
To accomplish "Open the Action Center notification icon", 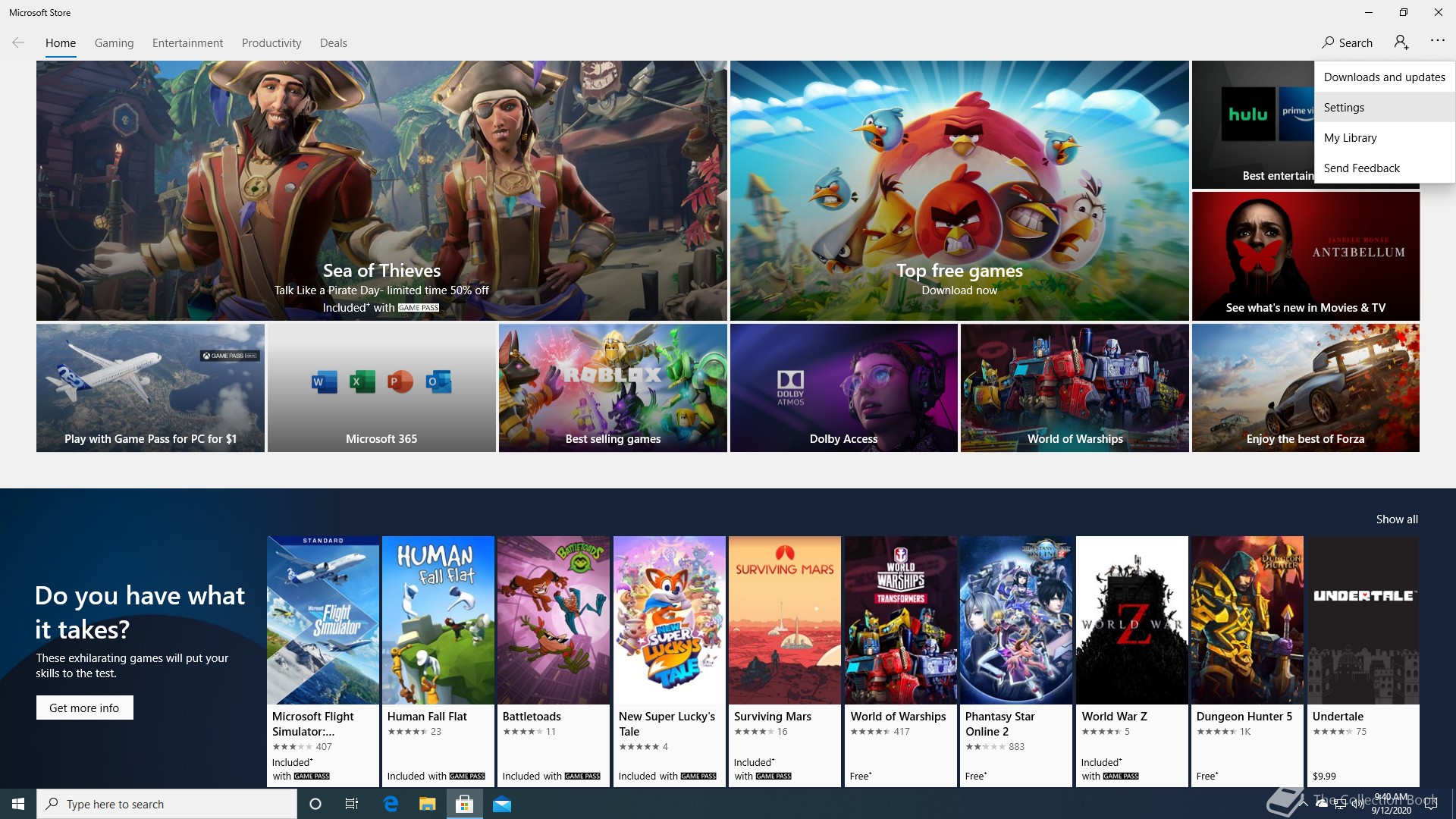I will click(1431, 804).
